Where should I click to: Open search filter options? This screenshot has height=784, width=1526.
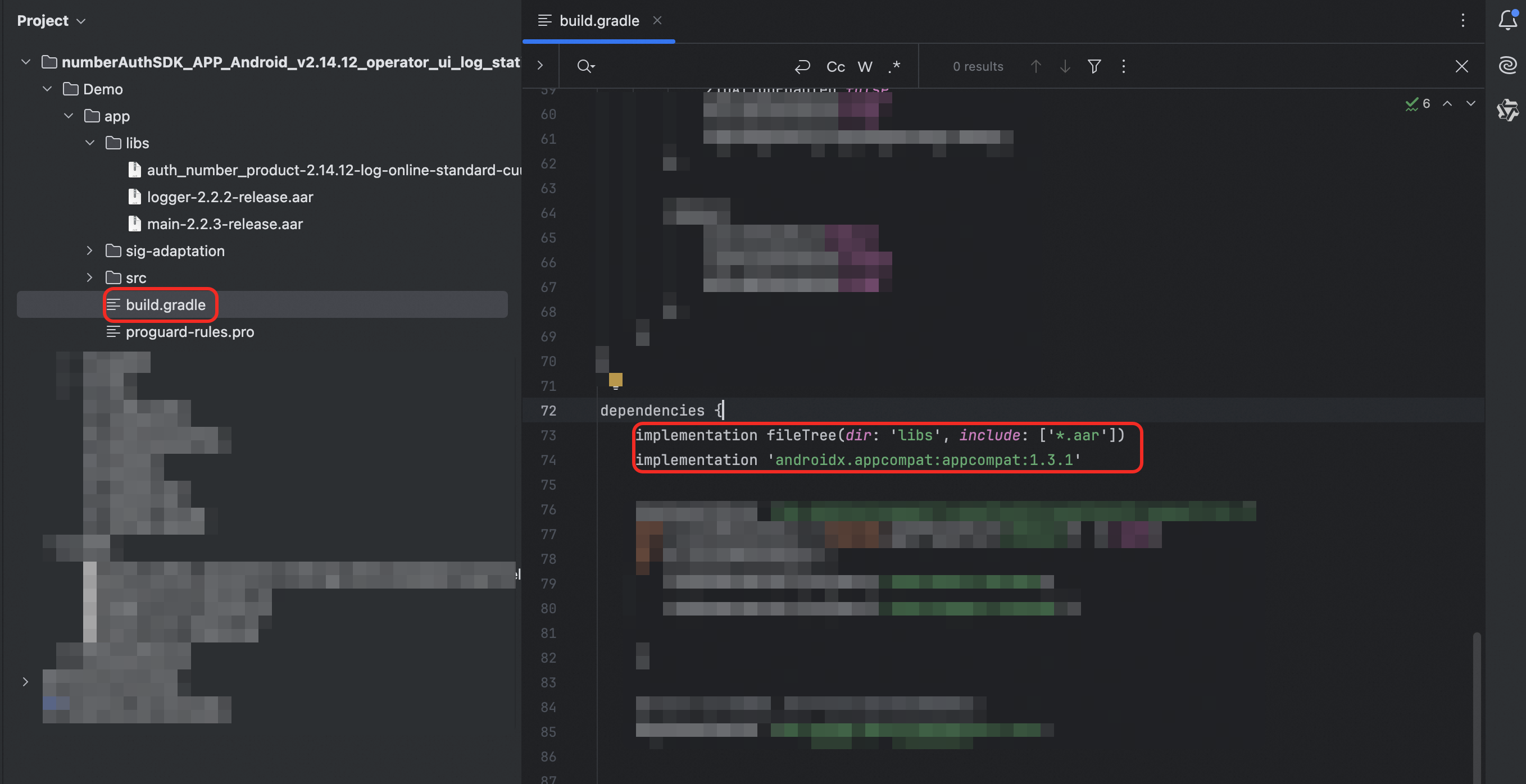pyautogui.click(x=1094, y=66)
